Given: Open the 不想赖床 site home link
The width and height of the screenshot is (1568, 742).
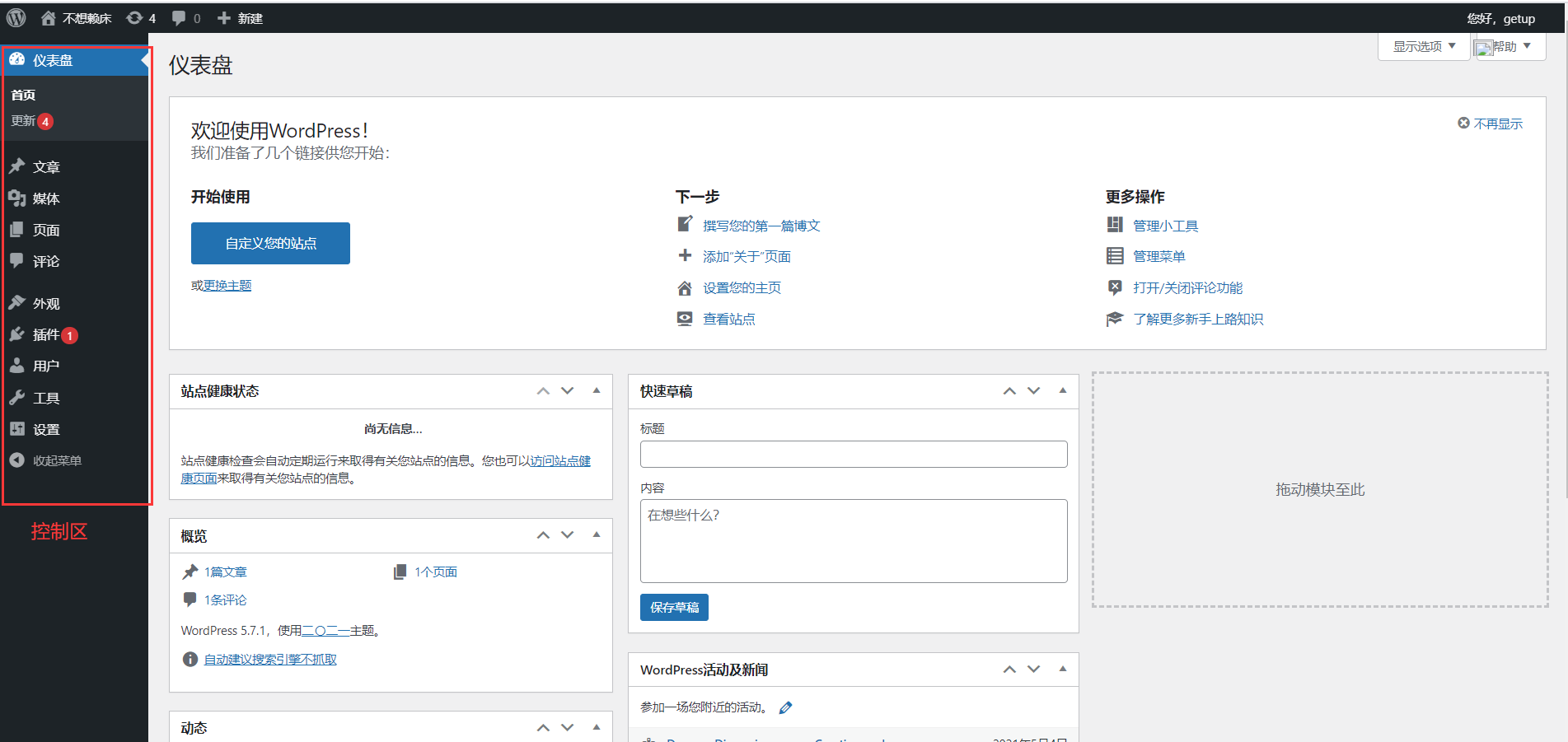Looking at the screenshot, I should tap(76, 18).
